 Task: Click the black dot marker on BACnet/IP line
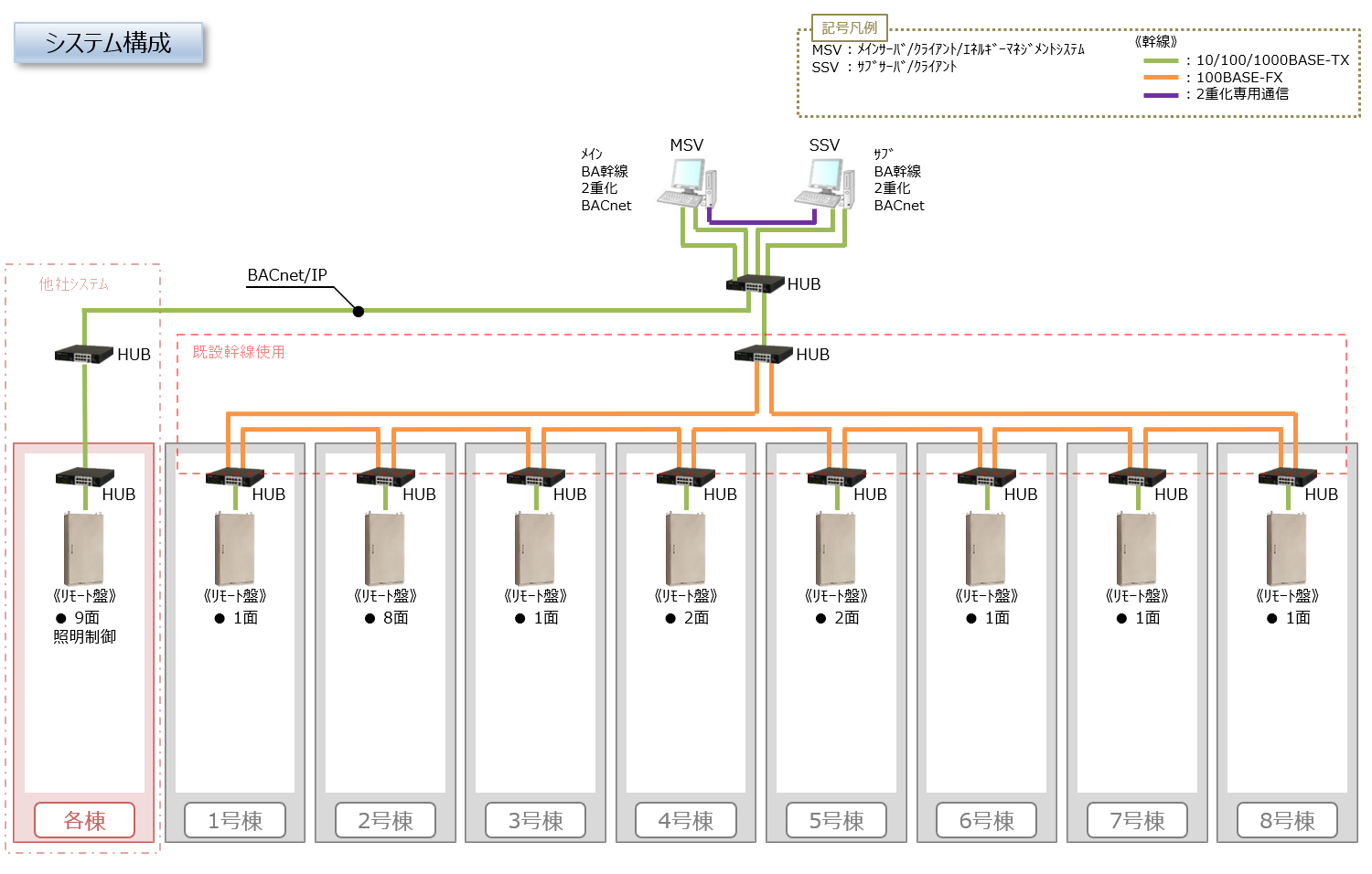pyautogui.click(x=359, y=312)
